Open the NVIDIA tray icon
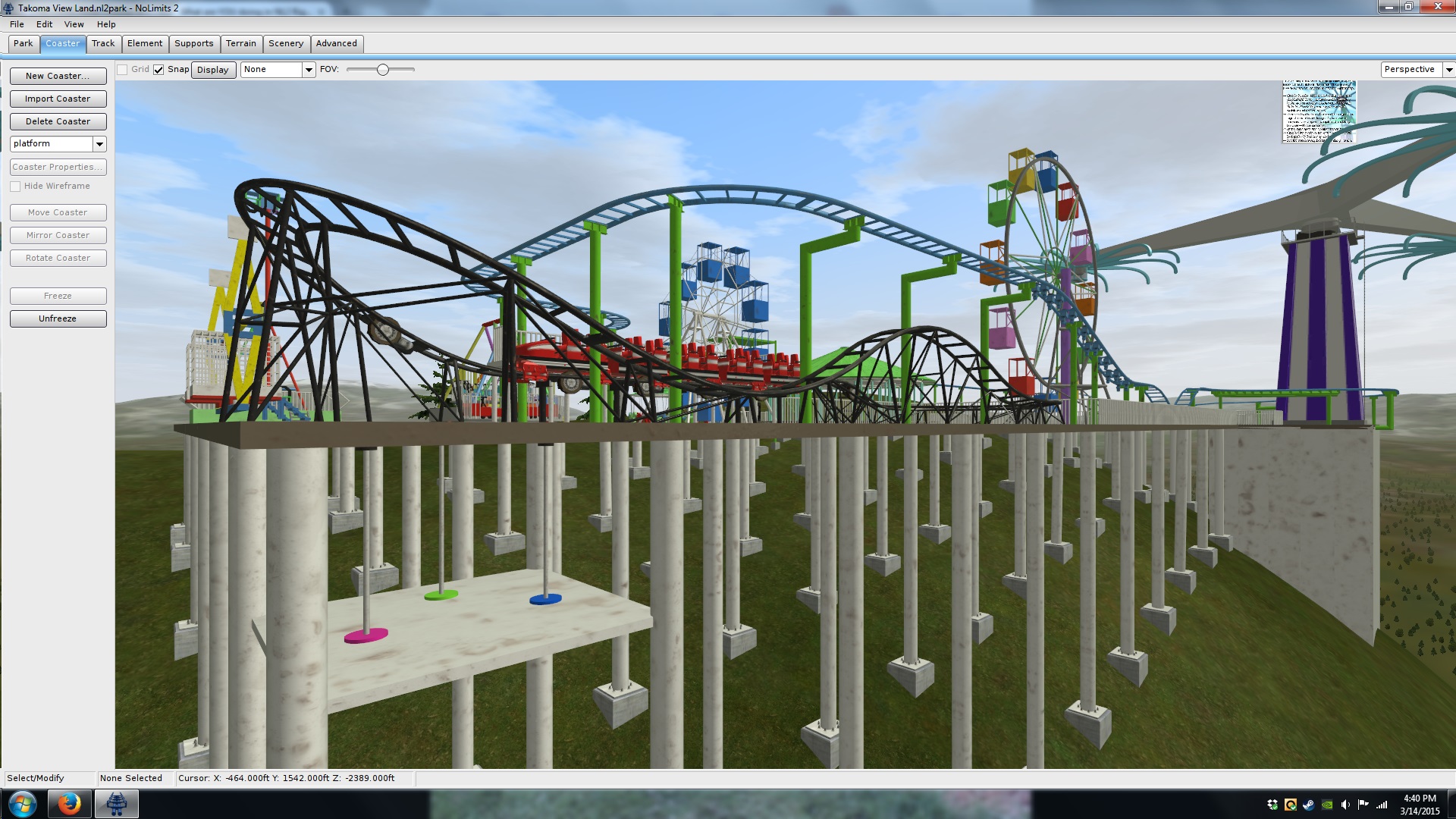This screenshot has width=1456, height=819. (1327, 805)
